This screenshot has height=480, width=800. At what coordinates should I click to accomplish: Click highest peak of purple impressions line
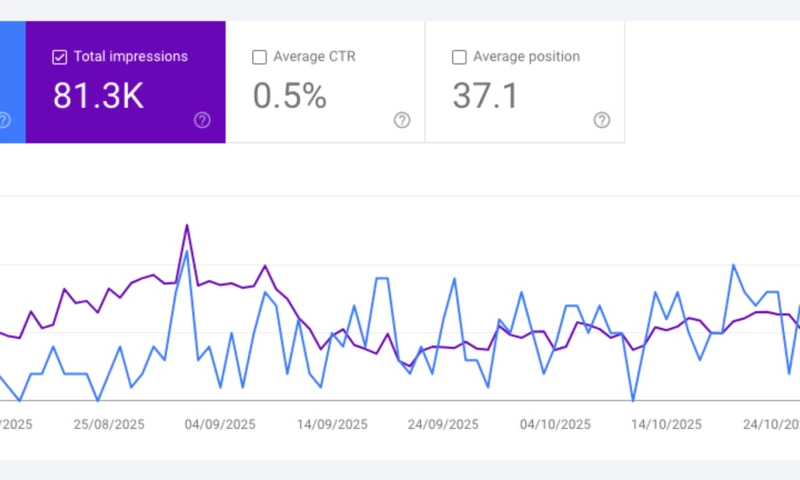187,225
